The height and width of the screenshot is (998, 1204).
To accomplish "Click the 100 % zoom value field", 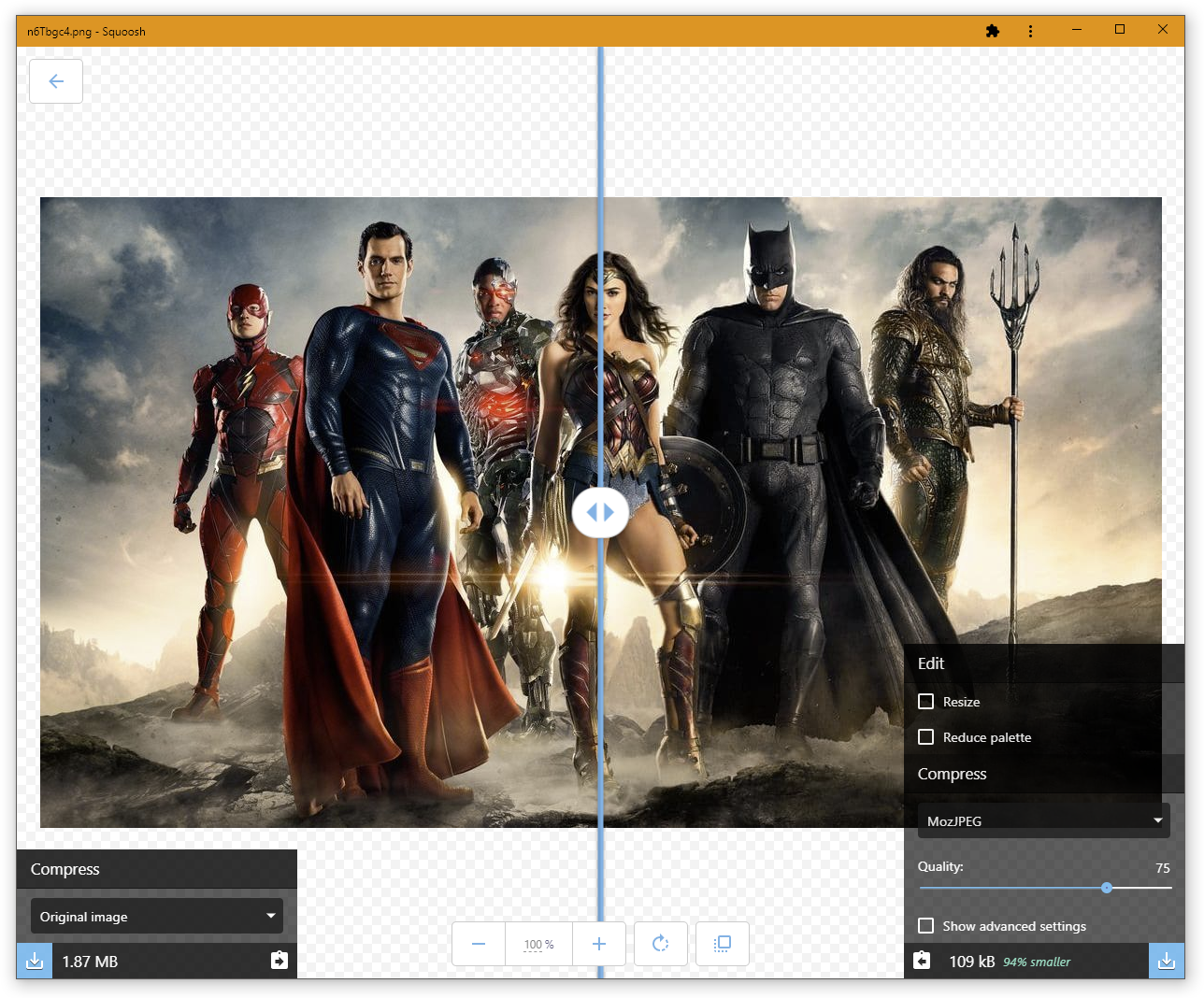I will 538,945.
